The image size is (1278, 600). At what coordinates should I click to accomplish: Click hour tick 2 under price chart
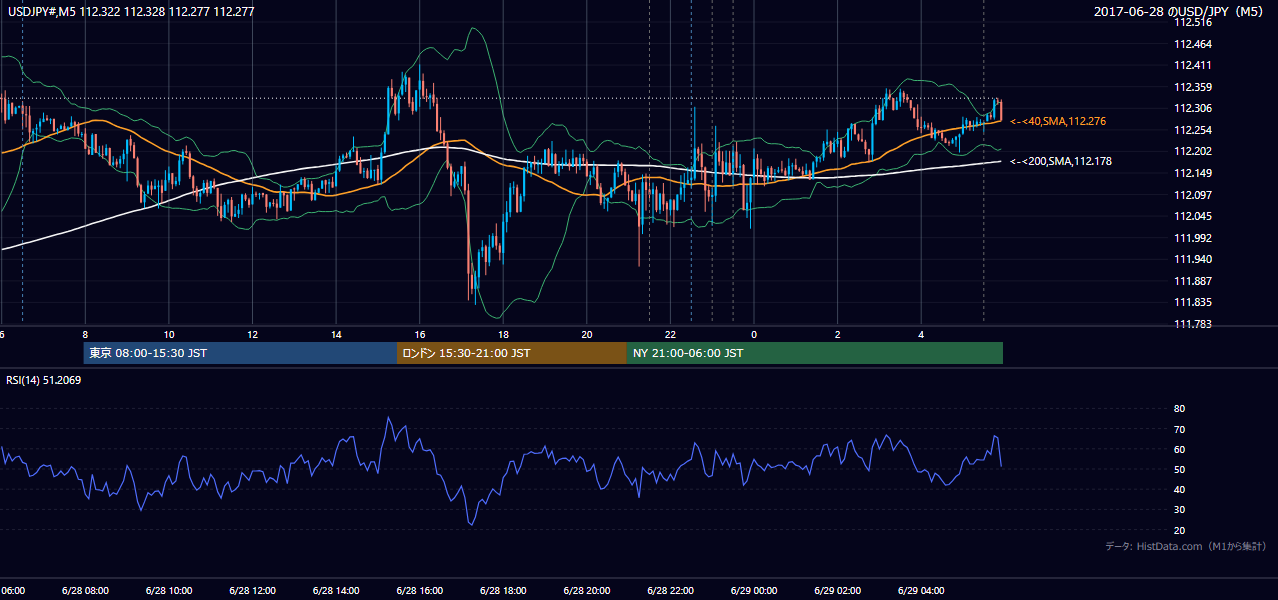tap(838, 334)
